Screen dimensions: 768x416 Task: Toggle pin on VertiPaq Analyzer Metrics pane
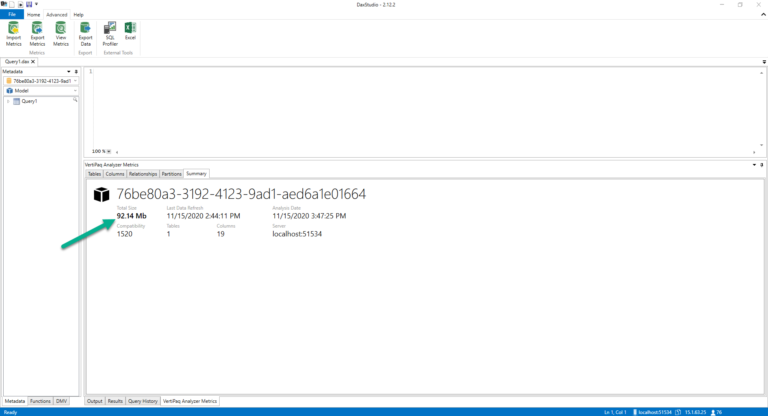(762, 164)
